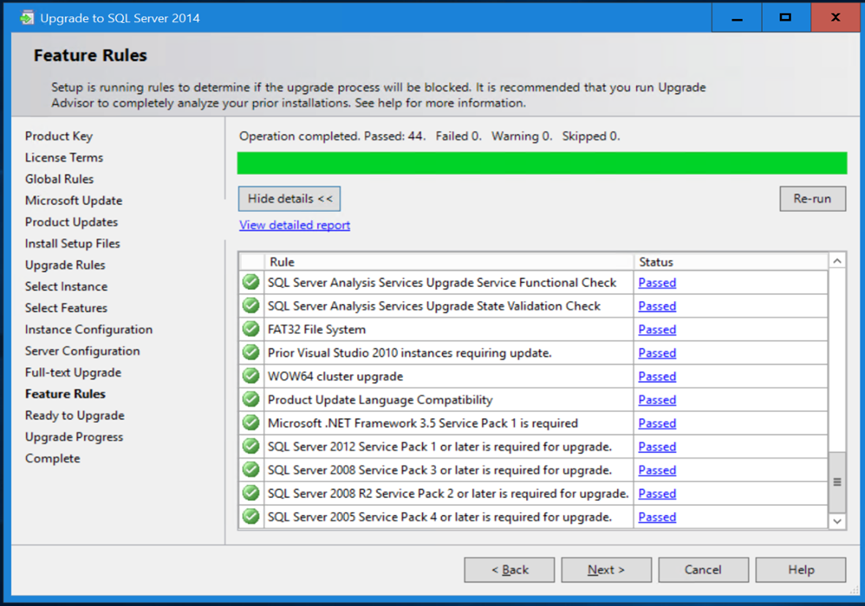Click the green rule-check progress bar
This screenshot has width=865, height=606.
(542, 163)
